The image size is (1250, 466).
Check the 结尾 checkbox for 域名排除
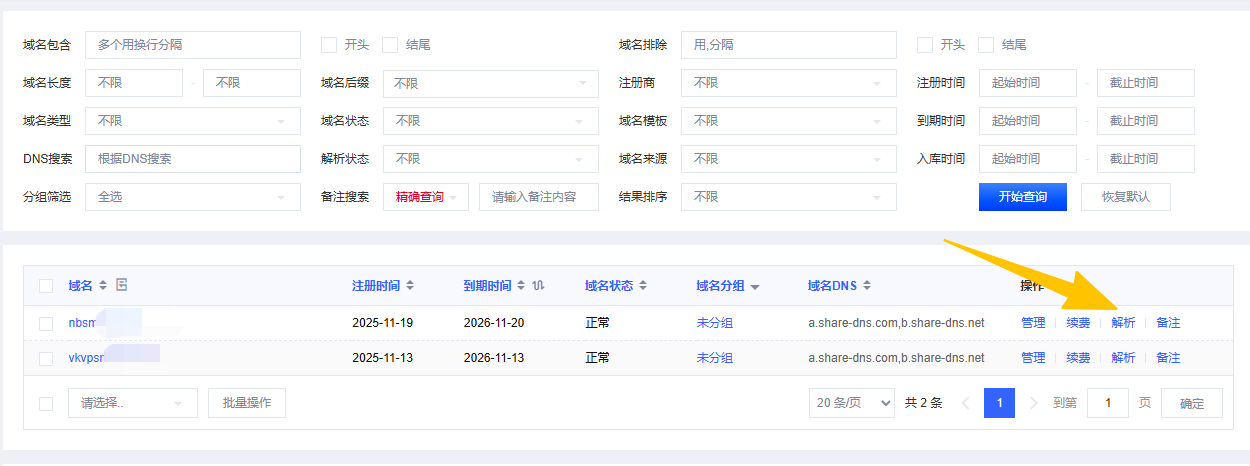(x=985, y=45)
